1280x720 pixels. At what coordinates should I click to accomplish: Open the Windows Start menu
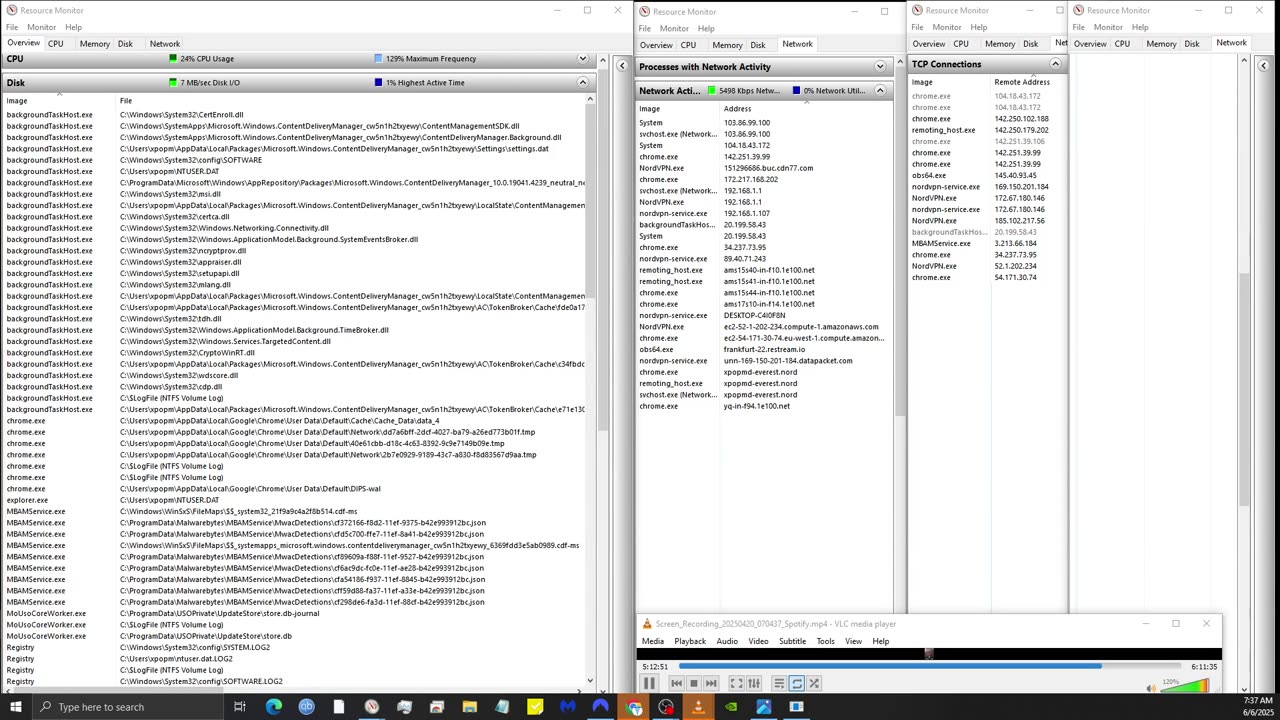pos(15,707)
